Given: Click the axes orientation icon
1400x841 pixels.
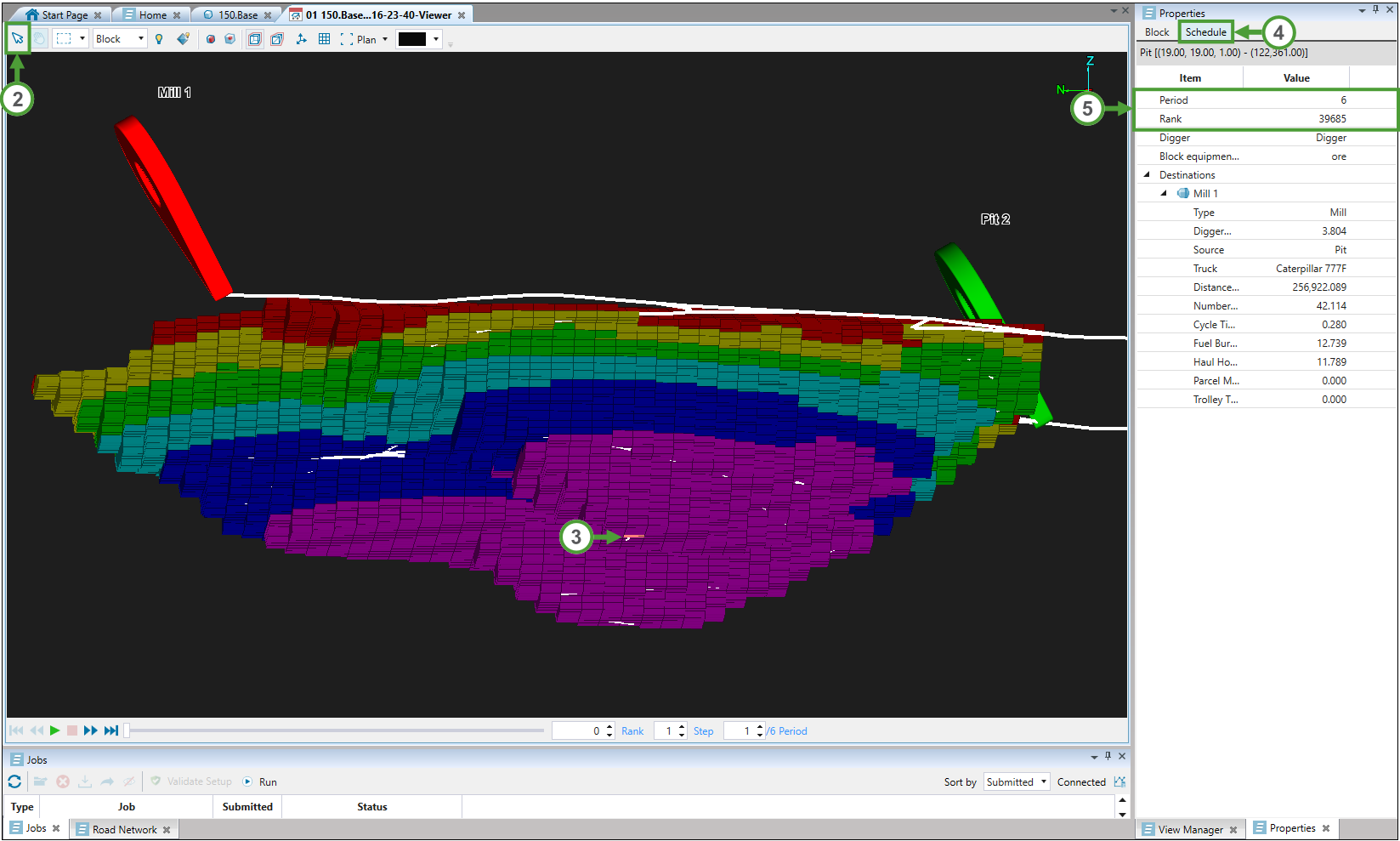Looking at the screenshot, I should click(x=301, y=39).
